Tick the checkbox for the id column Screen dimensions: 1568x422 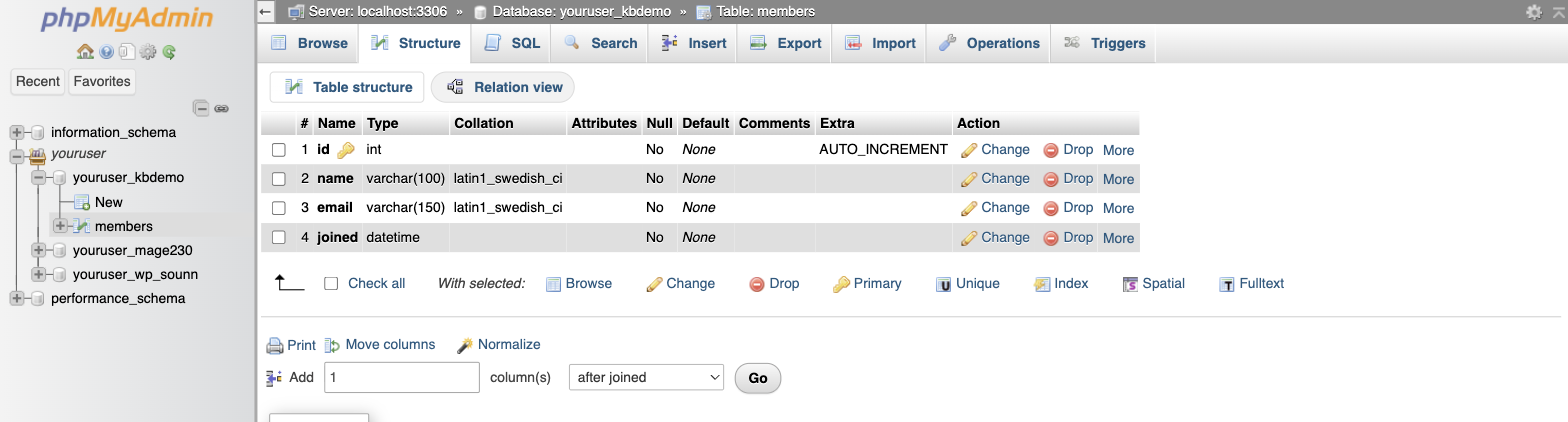279,150
